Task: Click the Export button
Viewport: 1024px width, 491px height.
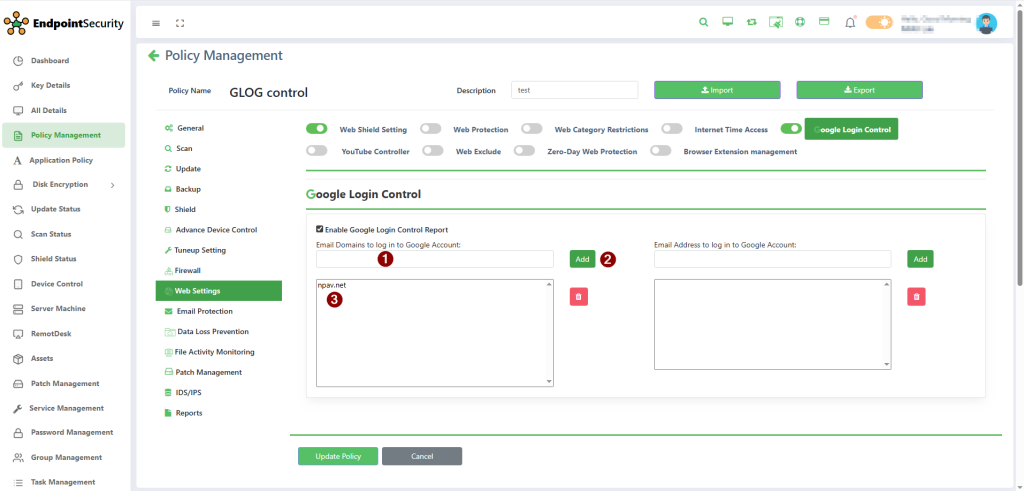Action: (859, 90)
